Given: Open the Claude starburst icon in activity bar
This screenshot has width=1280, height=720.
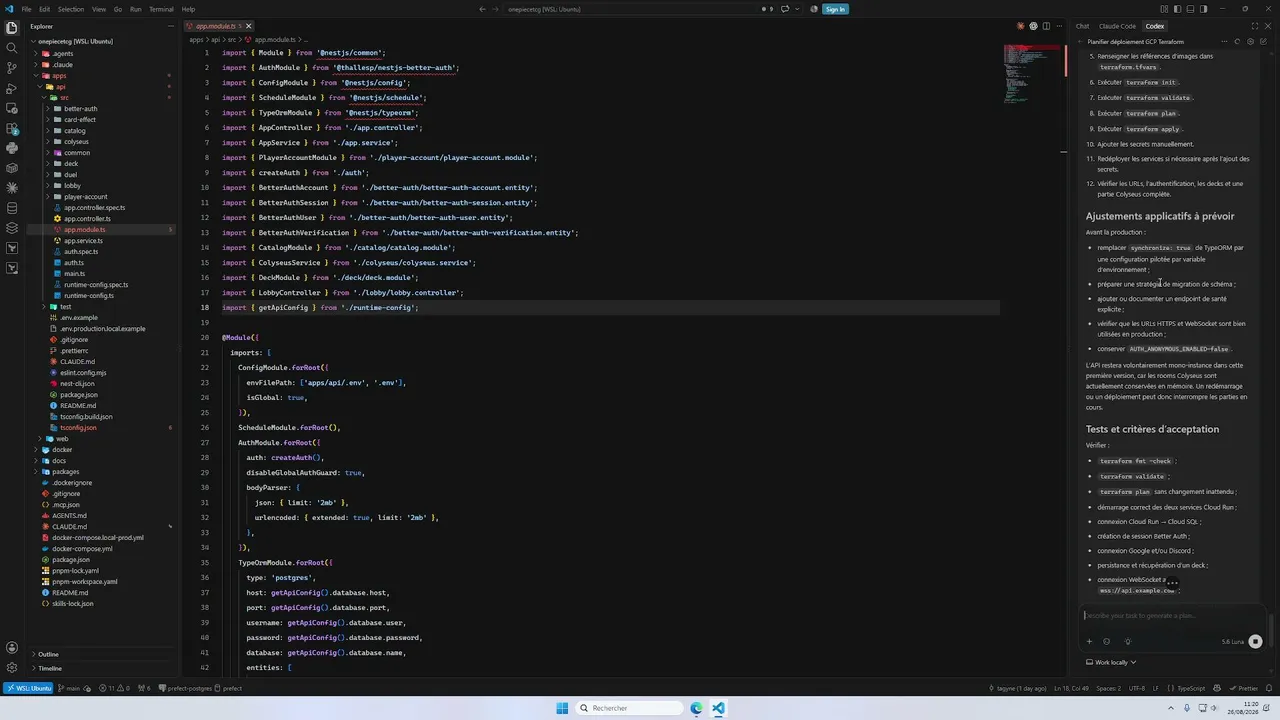Looking at the screenshot, I should [x=12, y=188].
